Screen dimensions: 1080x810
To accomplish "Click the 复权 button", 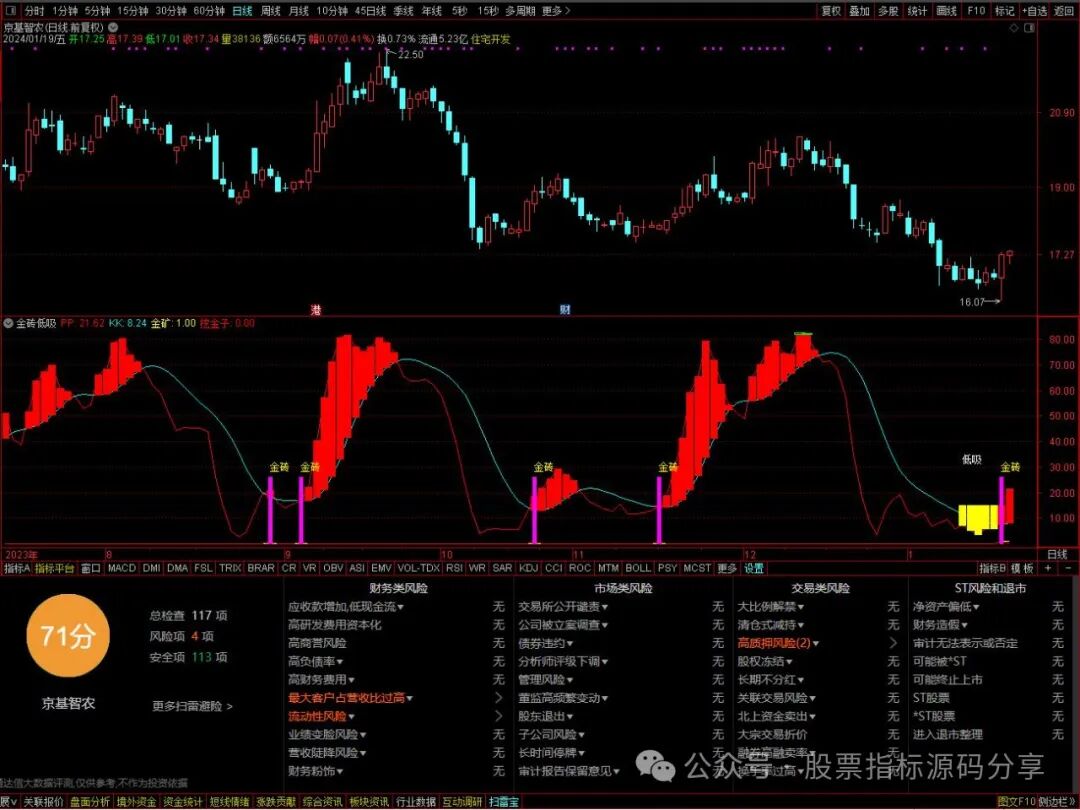I will (x=831, y=11).
